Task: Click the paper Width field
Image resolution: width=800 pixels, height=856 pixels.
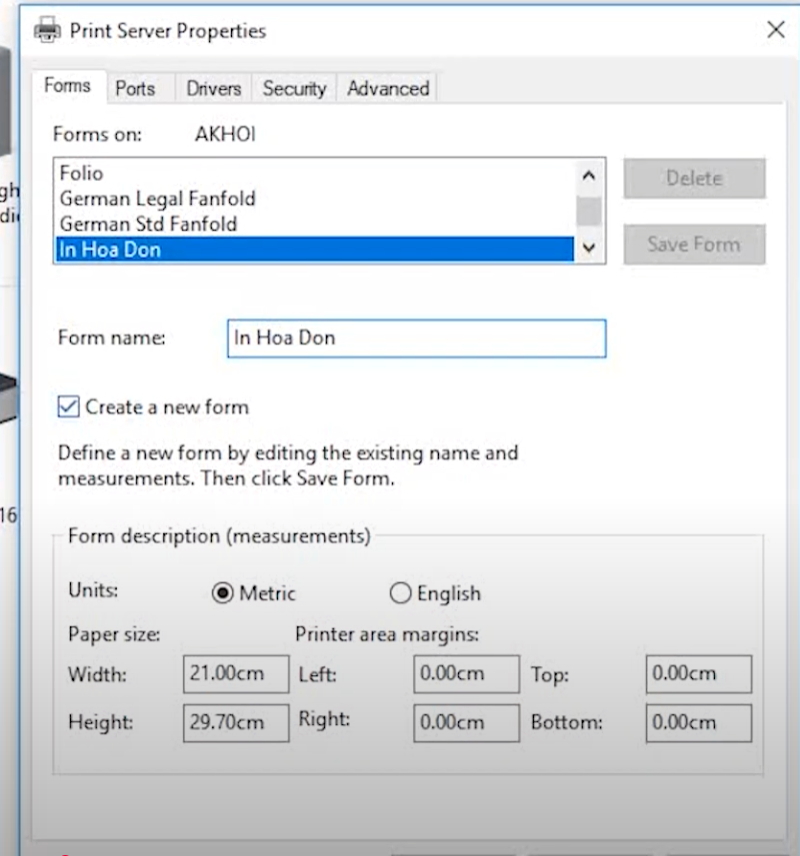Action: pyautogui.click(x=236, y=674)
